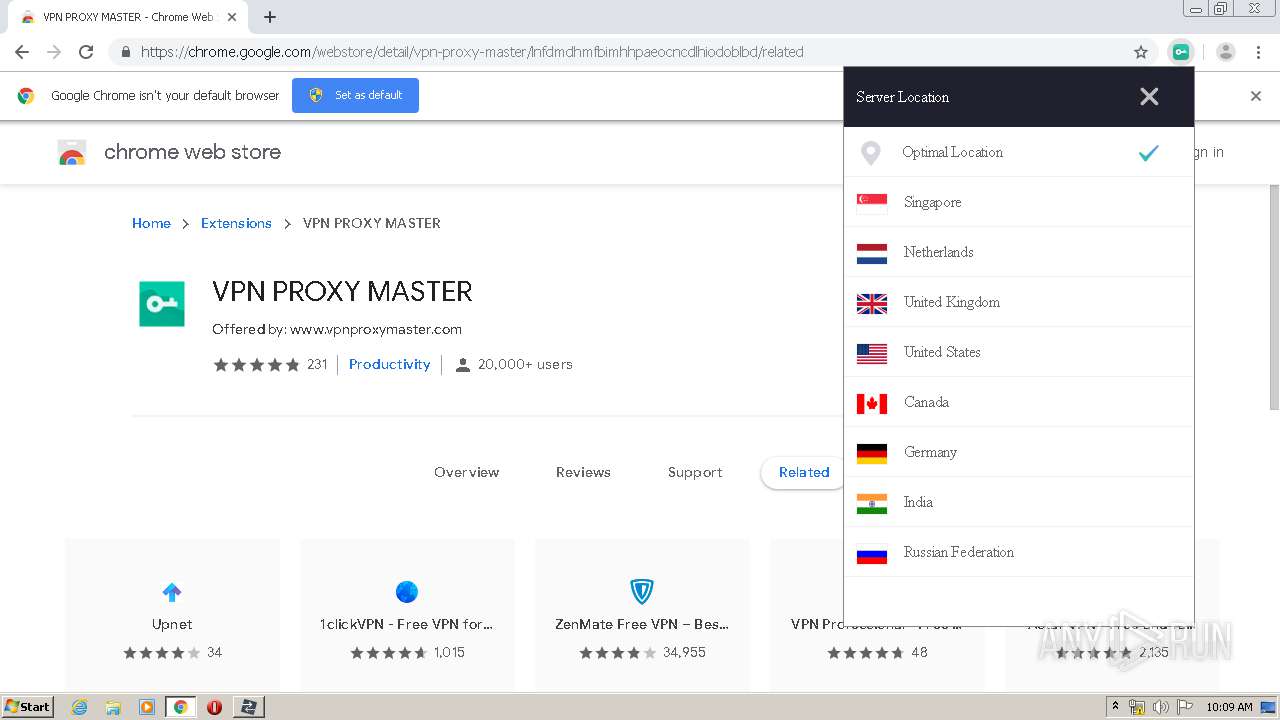Select the Netherlands server location
Screen dimensions: 1280x720
click(1019, 252)
